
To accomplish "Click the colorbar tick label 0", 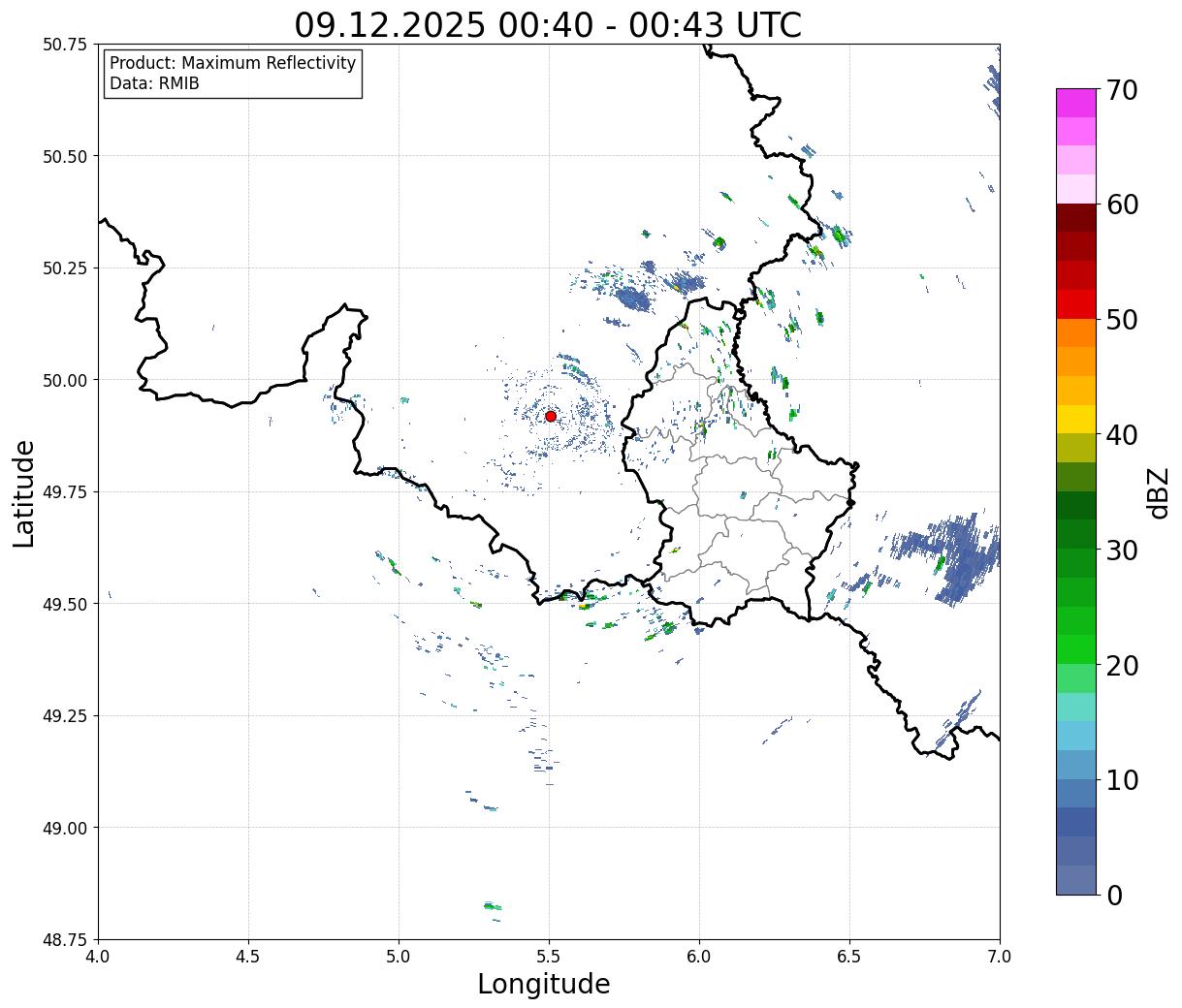I will click(x=1114, y=896).
